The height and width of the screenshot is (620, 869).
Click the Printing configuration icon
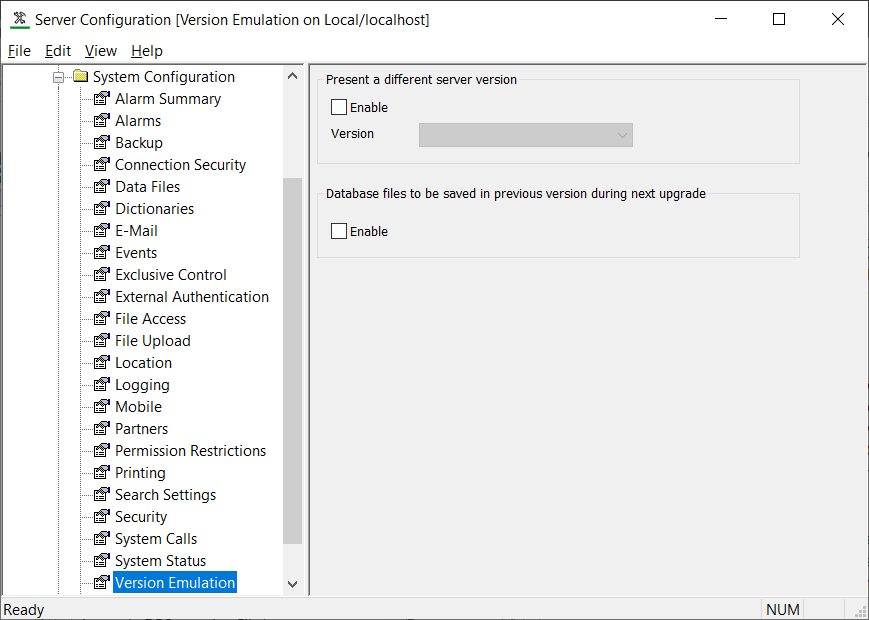point(101,473)
